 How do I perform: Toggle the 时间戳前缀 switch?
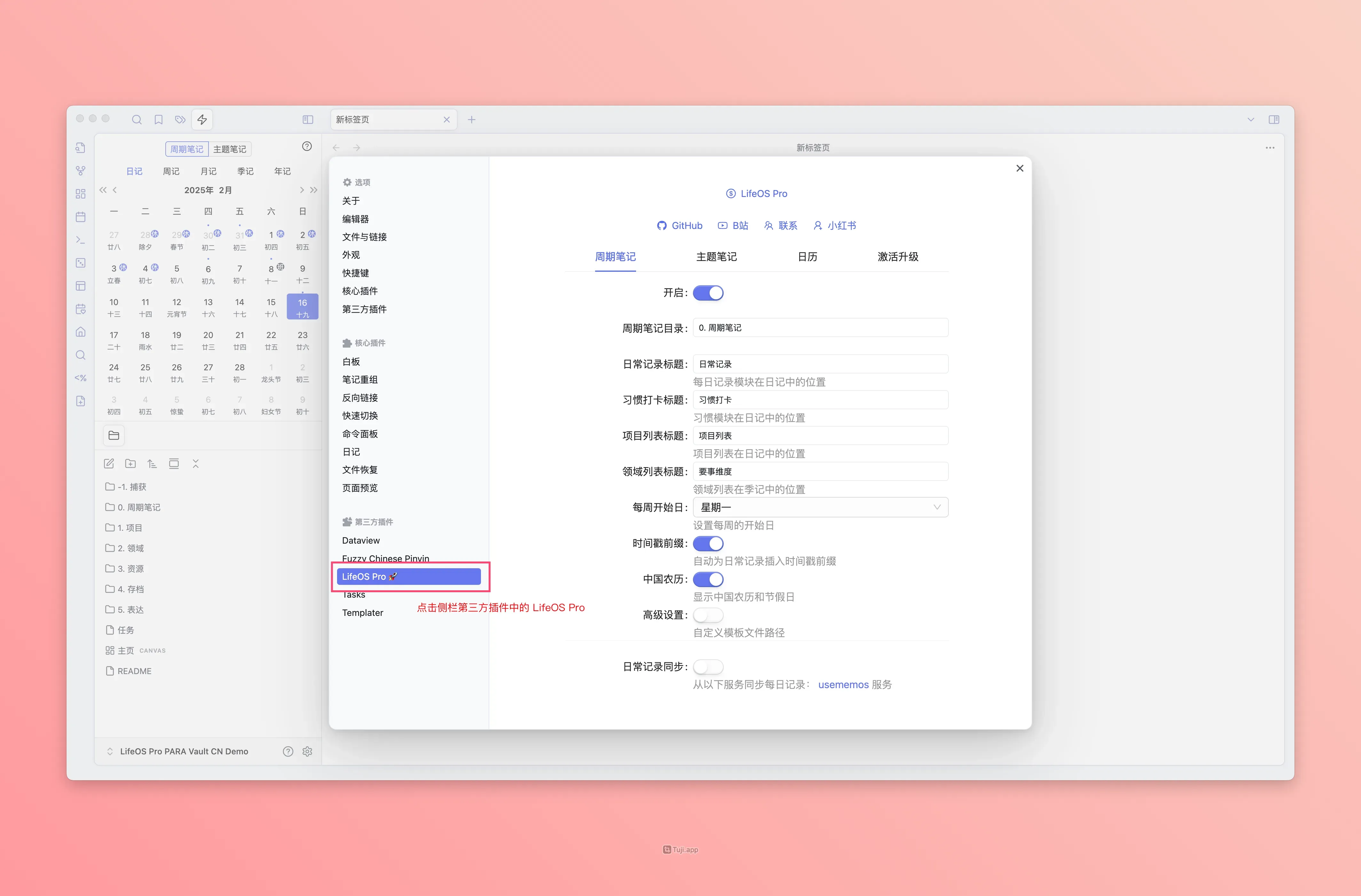[708, 544]
